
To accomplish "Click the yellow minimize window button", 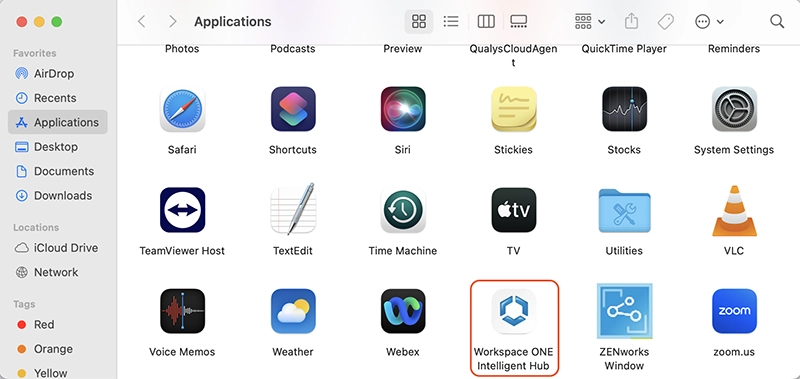I will (x=39, y=22).
